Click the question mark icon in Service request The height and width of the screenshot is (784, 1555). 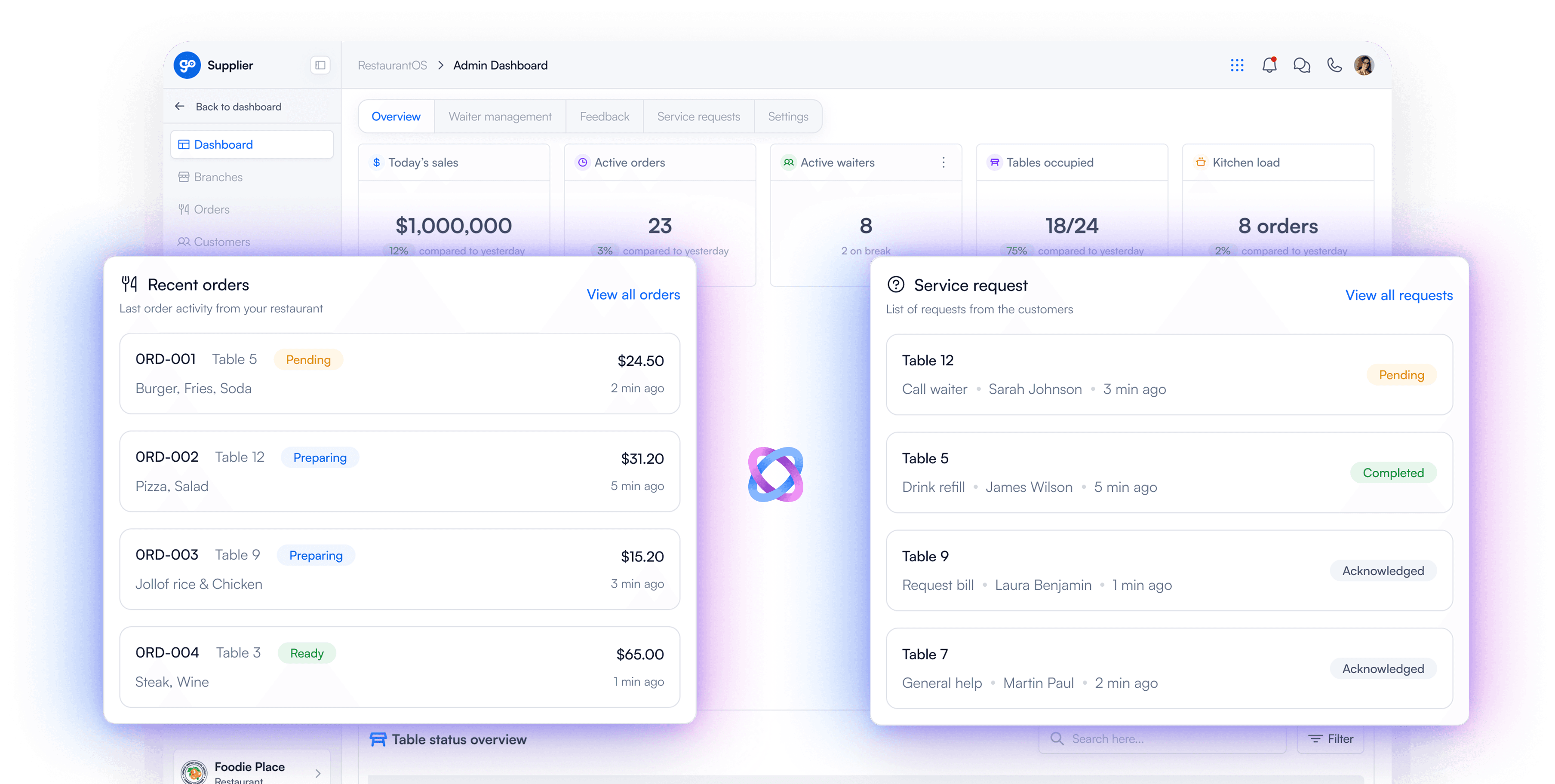tap(895, 284)
